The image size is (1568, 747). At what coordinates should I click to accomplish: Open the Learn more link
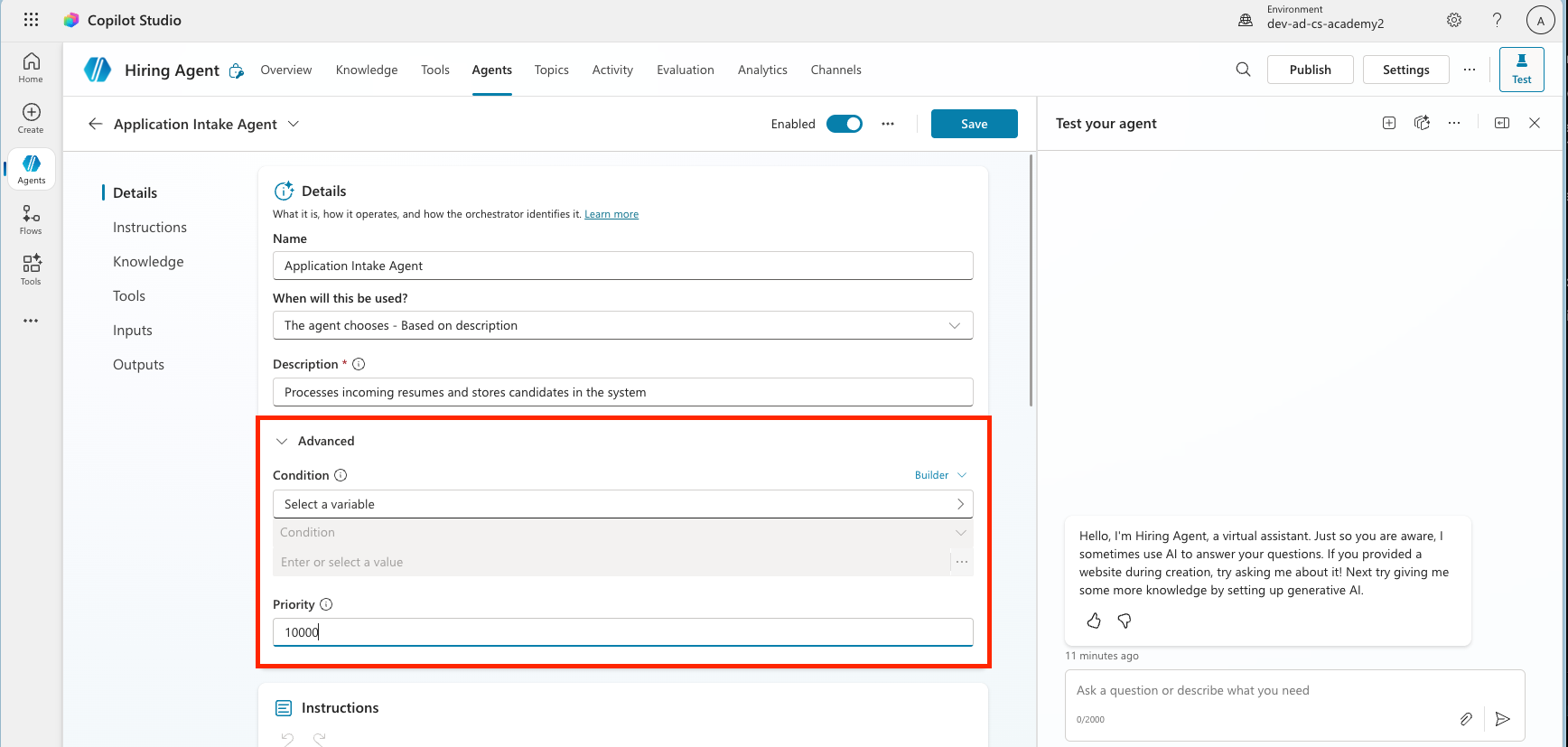(x=611, y=214)
